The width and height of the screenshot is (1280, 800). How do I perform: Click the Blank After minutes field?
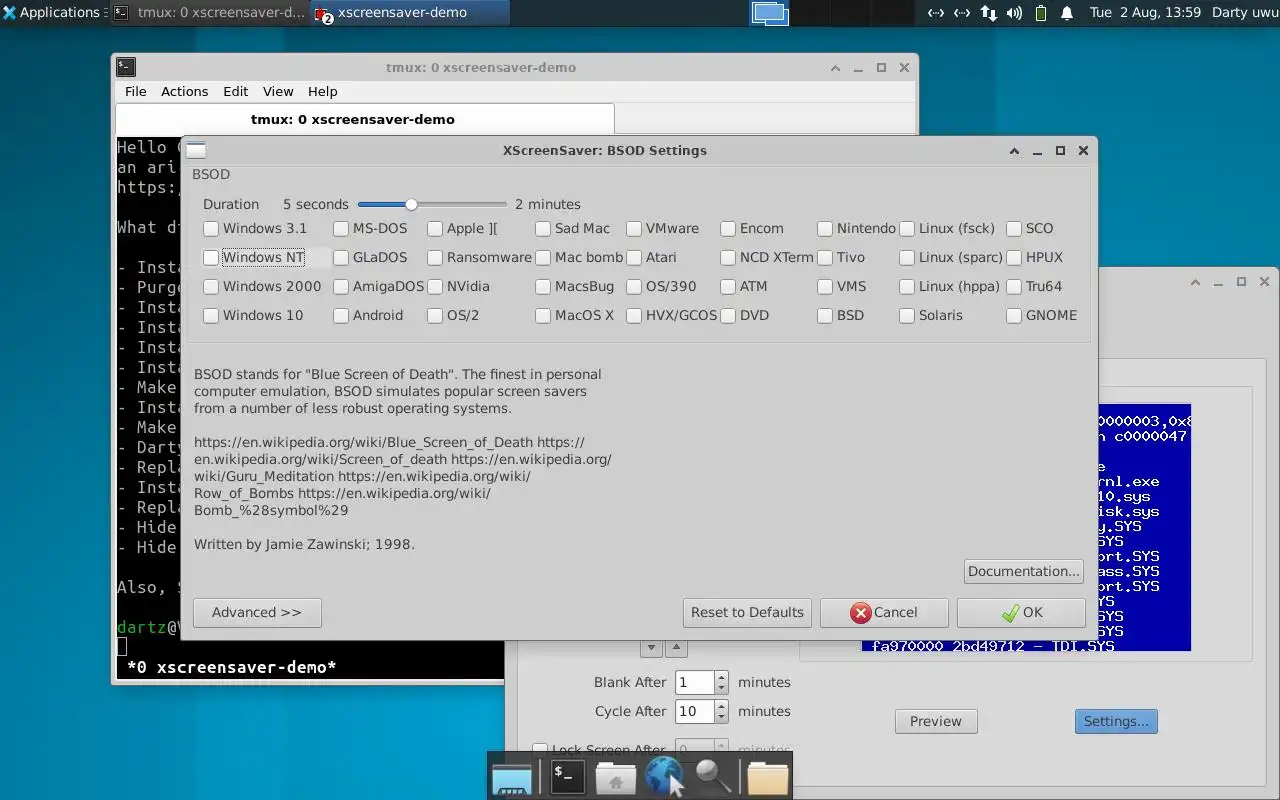695,683
